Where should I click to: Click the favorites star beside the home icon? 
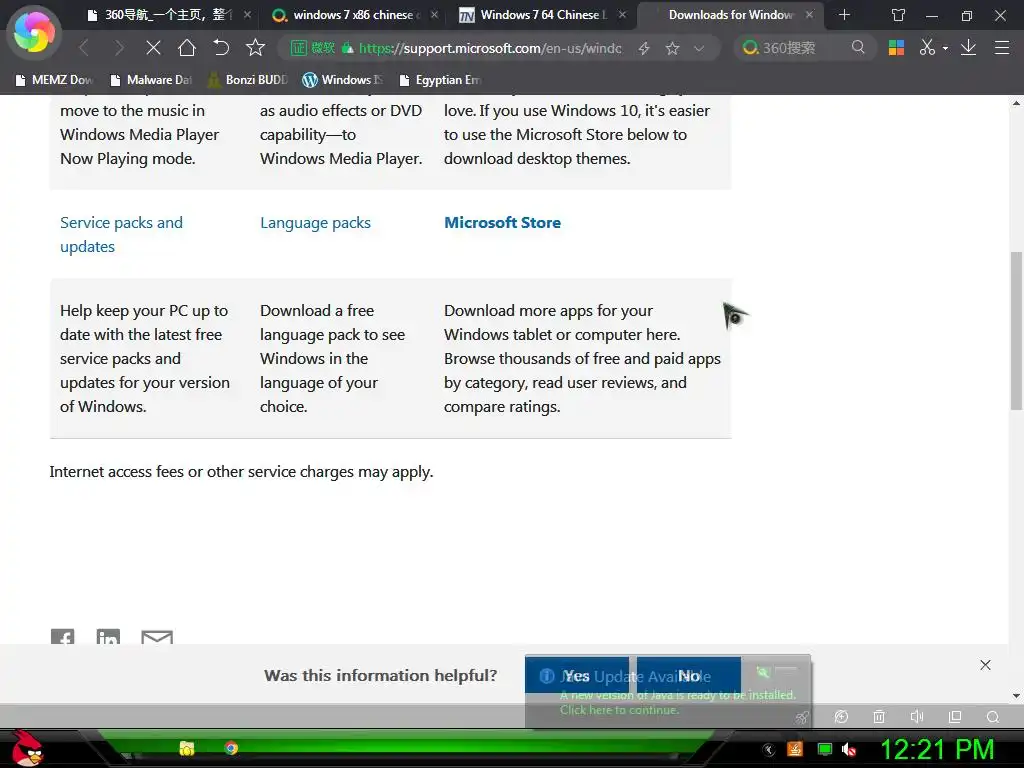tap(255, 48)
